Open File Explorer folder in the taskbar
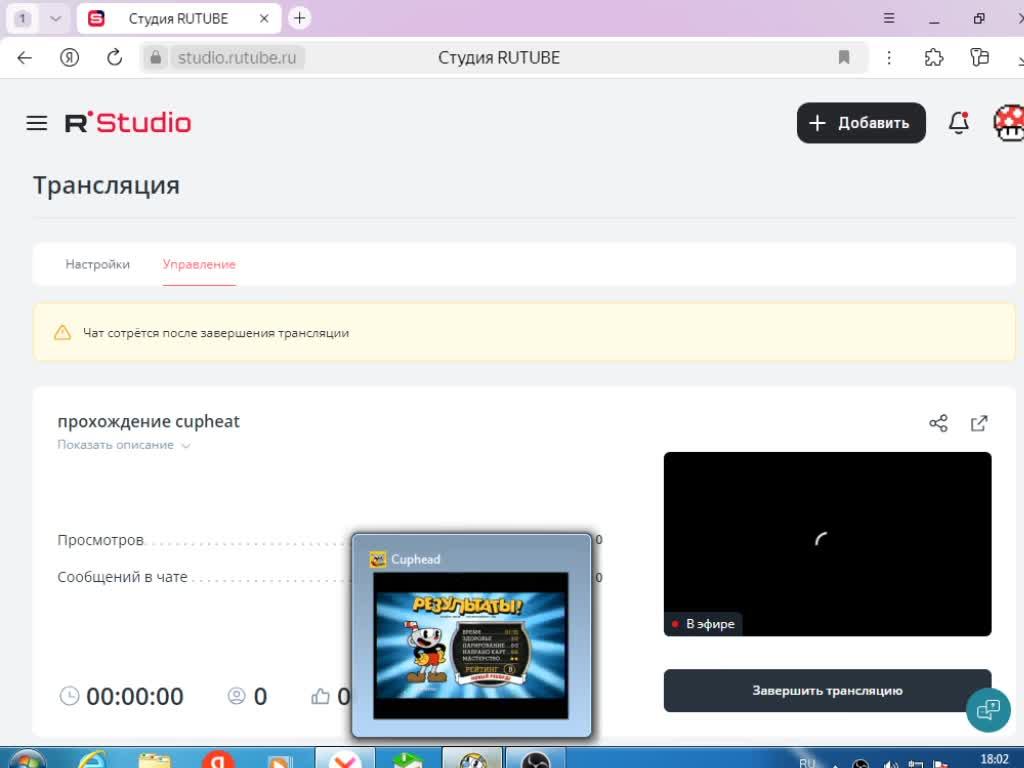 (155, 760)
